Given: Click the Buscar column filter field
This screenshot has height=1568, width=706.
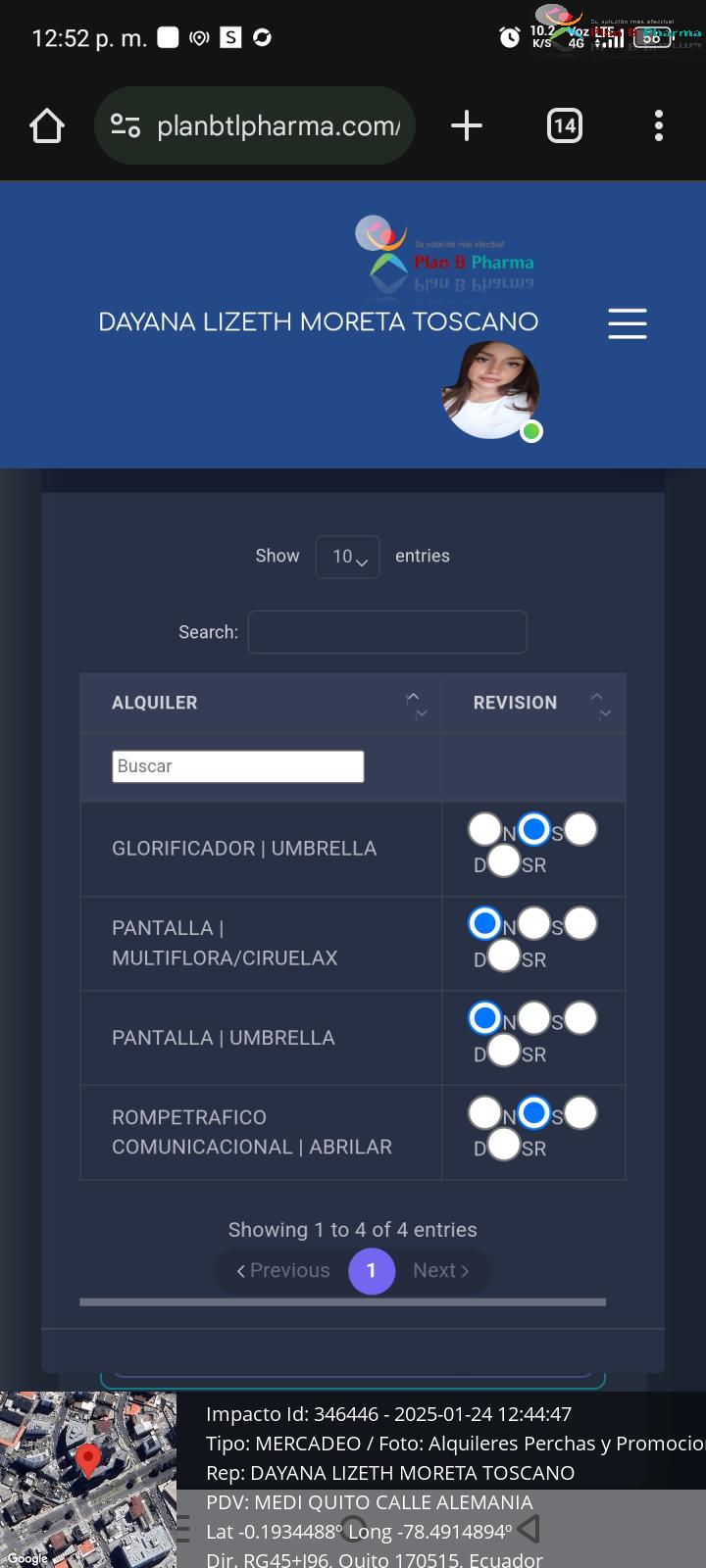Looking at the screenshot, I should coord(238,766).
